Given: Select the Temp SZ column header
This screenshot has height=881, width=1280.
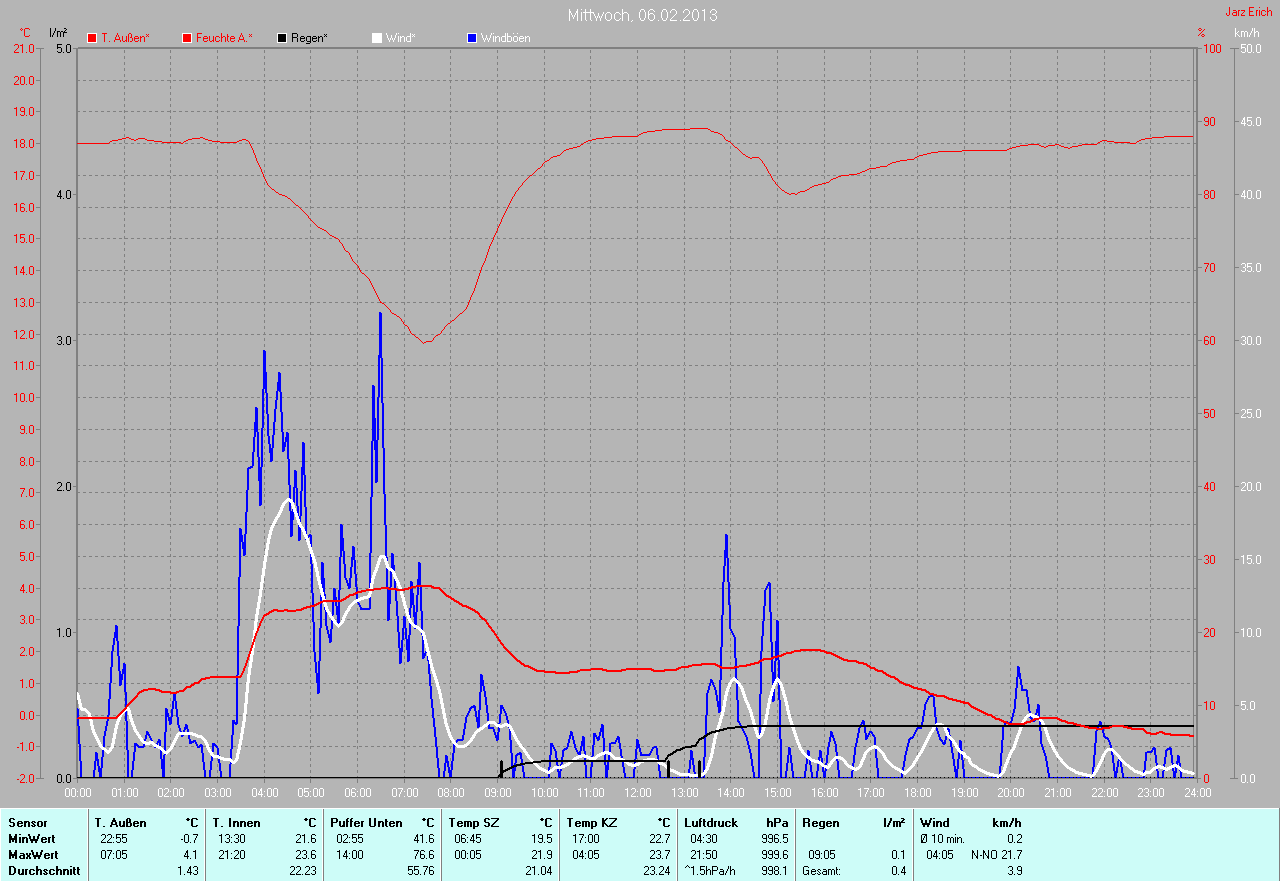Looking at the screenshot, I should point(471,823).
